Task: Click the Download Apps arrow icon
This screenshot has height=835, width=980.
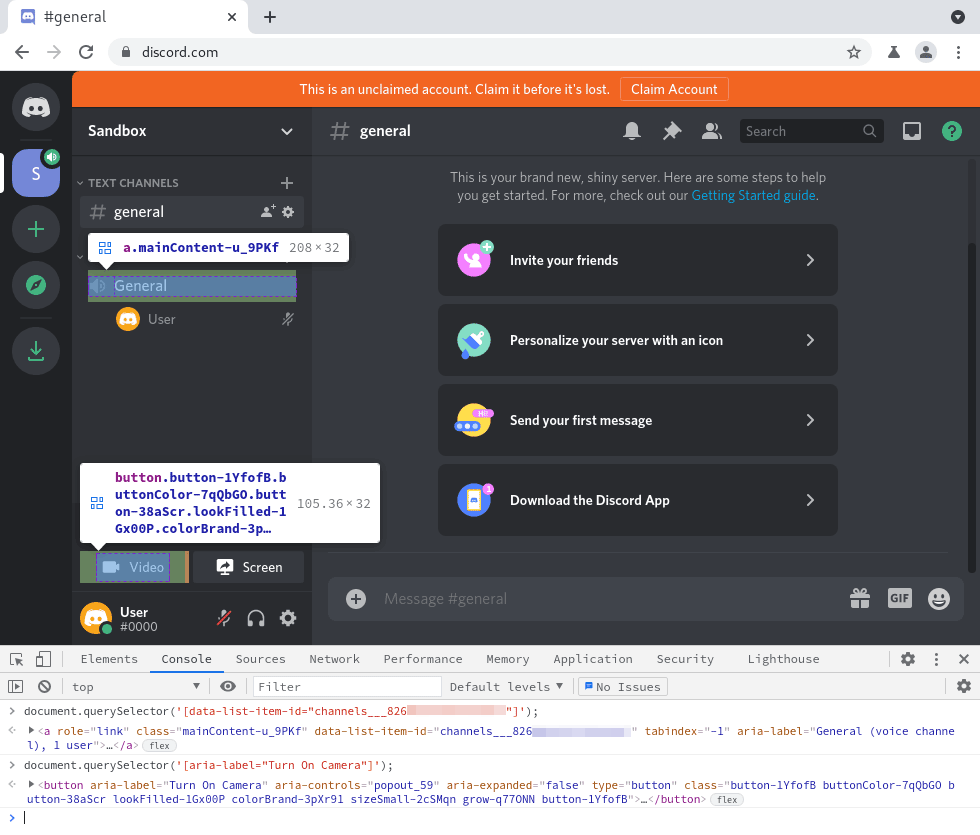Action: point(36,351)
